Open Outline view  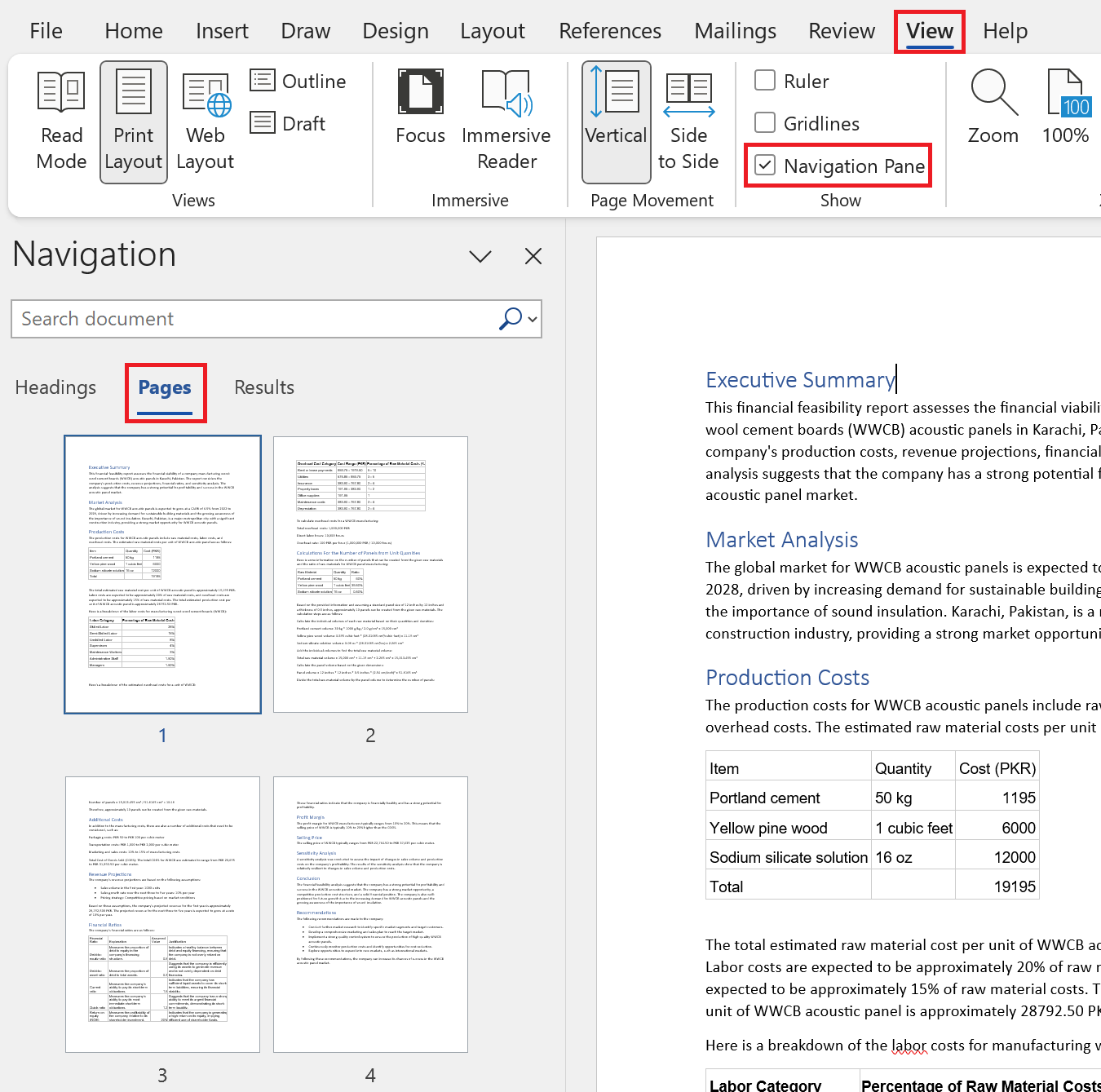click(x=298, y=81)
